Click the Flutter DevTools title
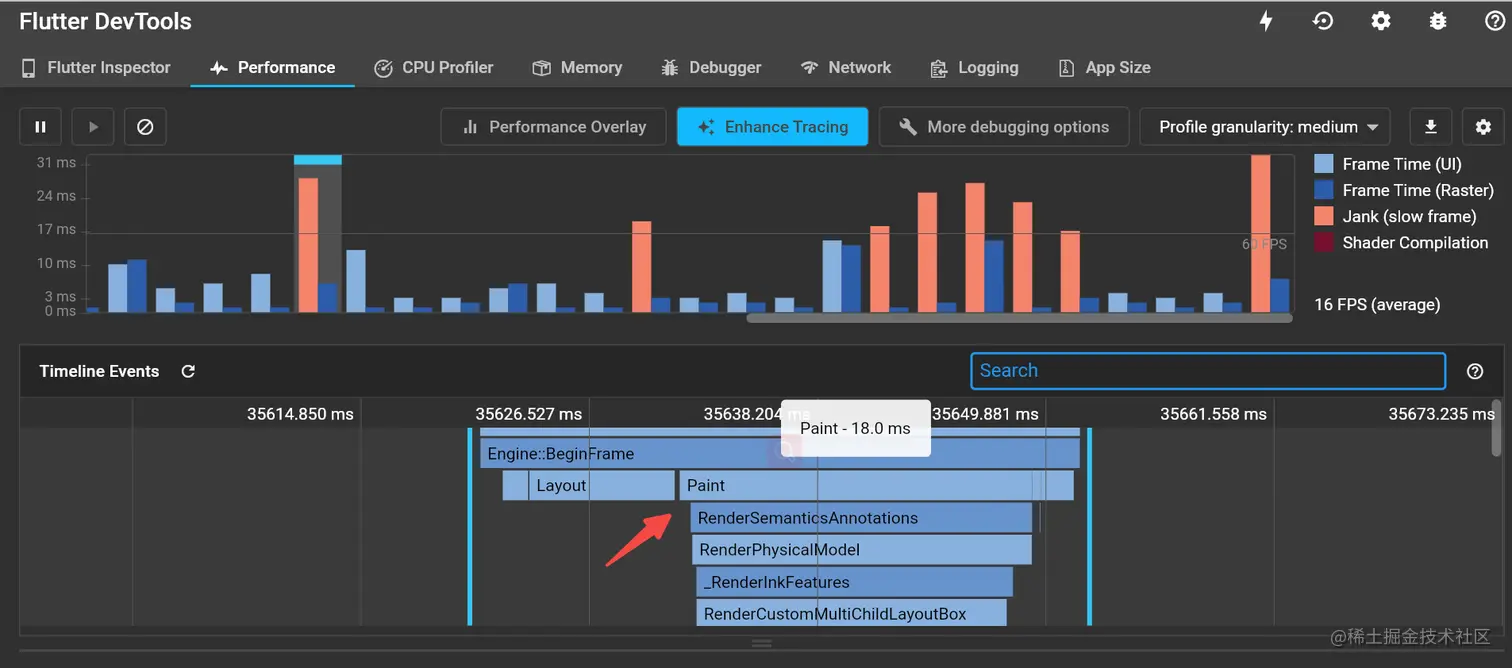1512x668 pixels. [x=105, y=21]
